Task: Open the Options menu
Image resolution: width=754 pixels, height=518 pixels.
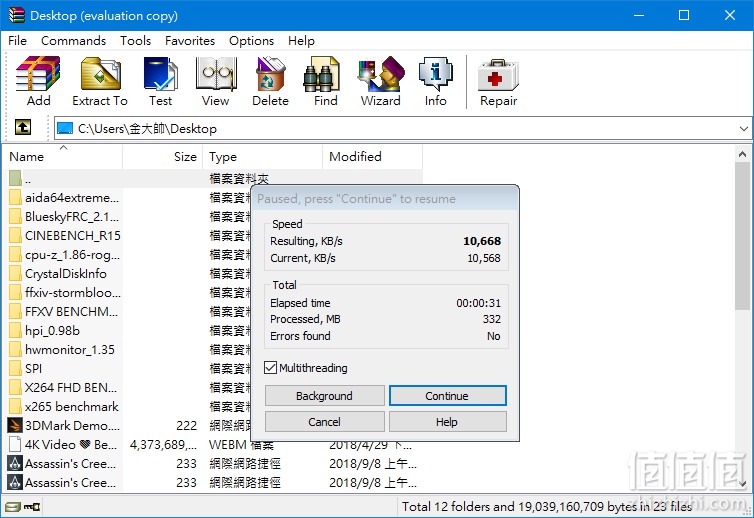Action: point(251,41)
